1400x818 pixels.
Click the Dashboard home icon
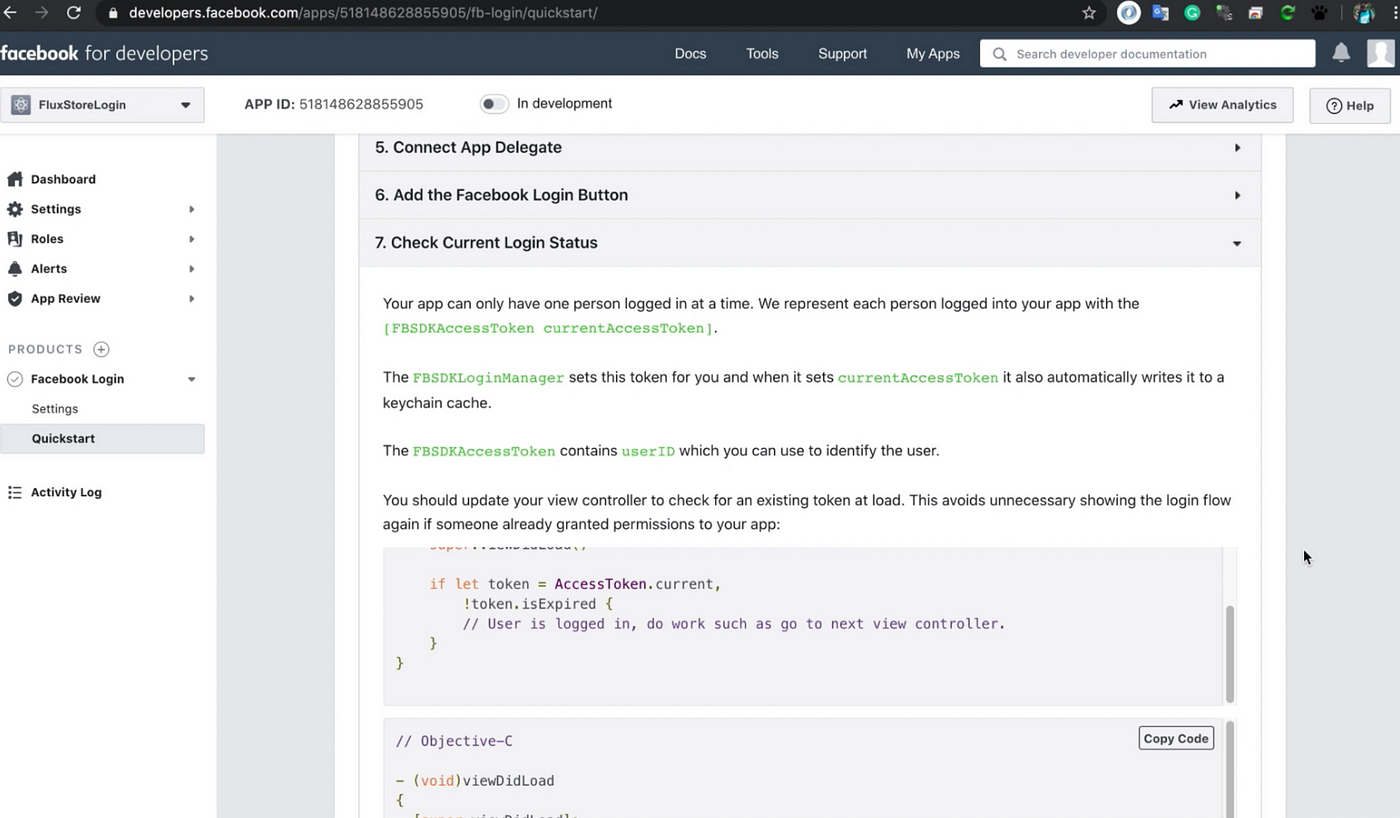tap(15, 179)
